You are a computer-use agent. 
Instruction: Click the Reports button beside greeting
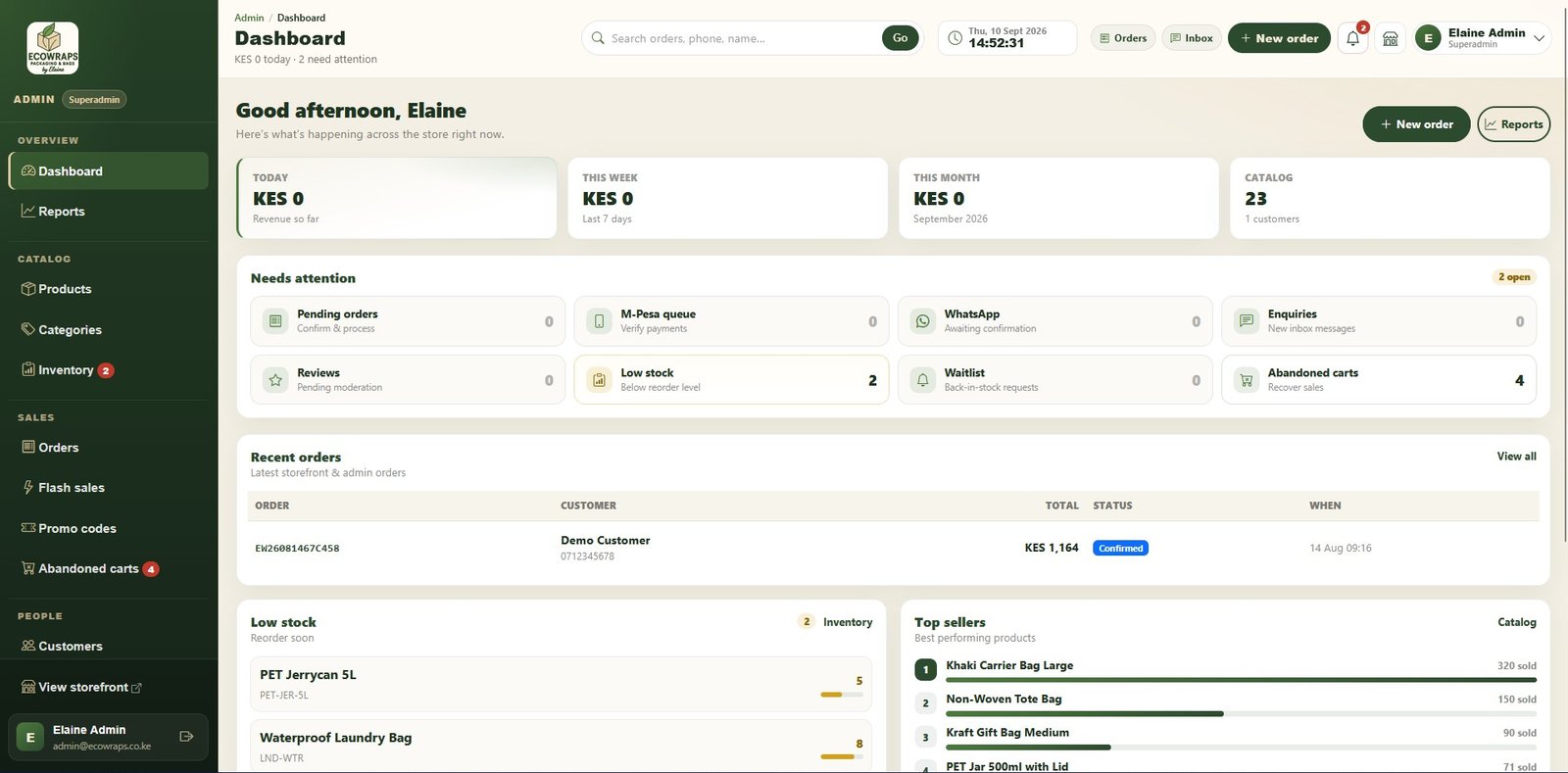point(1513,124)
